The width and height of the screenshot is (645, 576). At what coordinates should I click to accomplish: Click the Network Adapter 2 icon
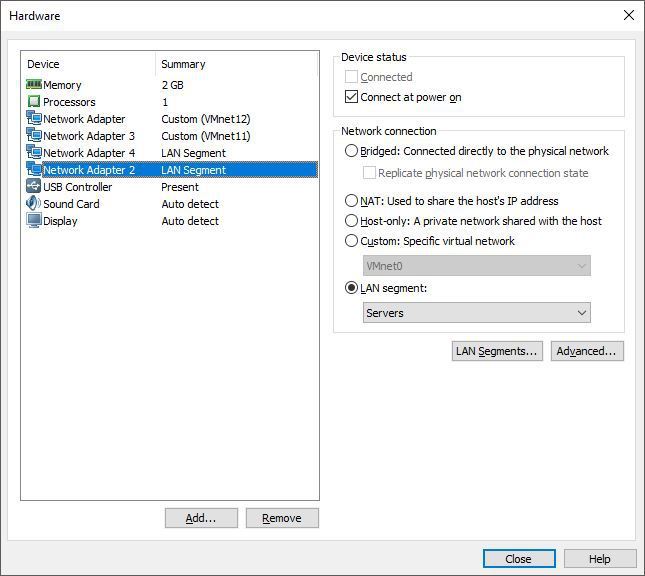[34, 169]
